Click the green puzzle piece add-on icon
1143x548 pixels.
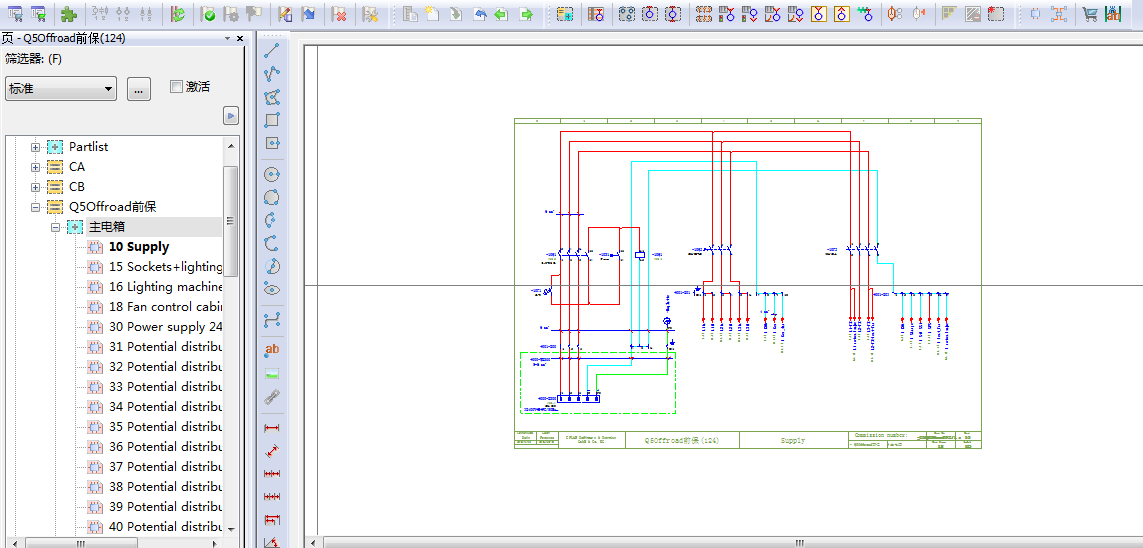pyautogui.click(x=69, y=13)
